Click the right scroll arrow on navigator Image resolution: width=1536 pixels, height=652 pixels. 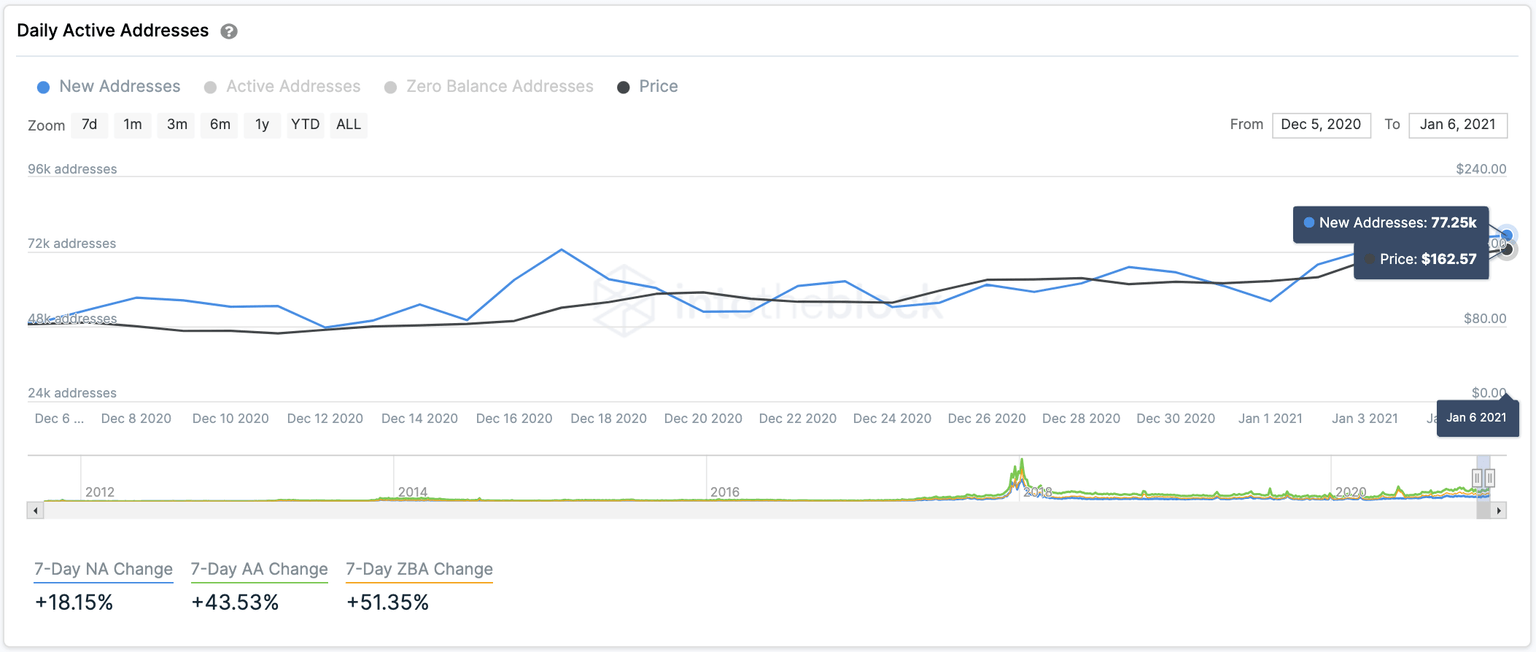[1497, 510]
